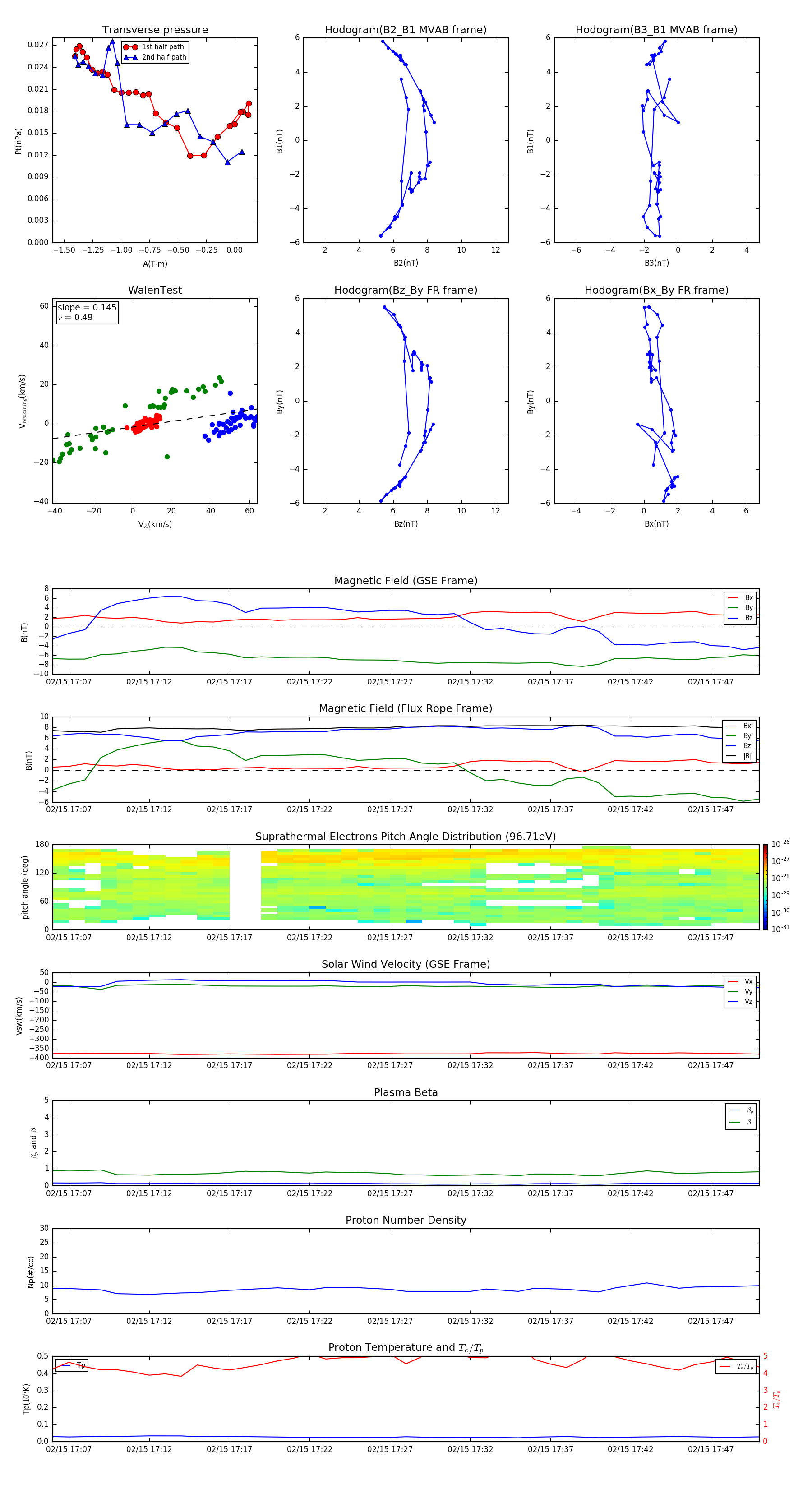Click the "Transverse pressure" plot title
The width and height of the screenshot is (812, 1489).
click(x=155, y=29)
